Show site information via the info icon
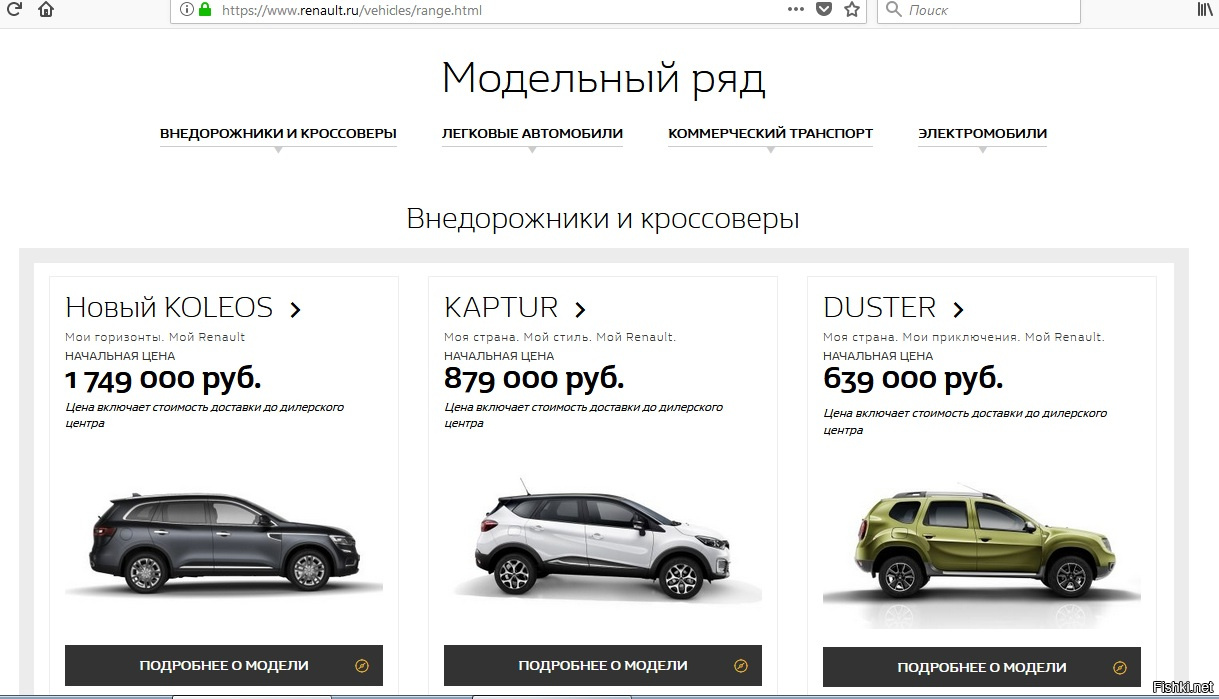The width and height of the screenshot is (1219, 699). pyautogui.click(x=186, y=10)
